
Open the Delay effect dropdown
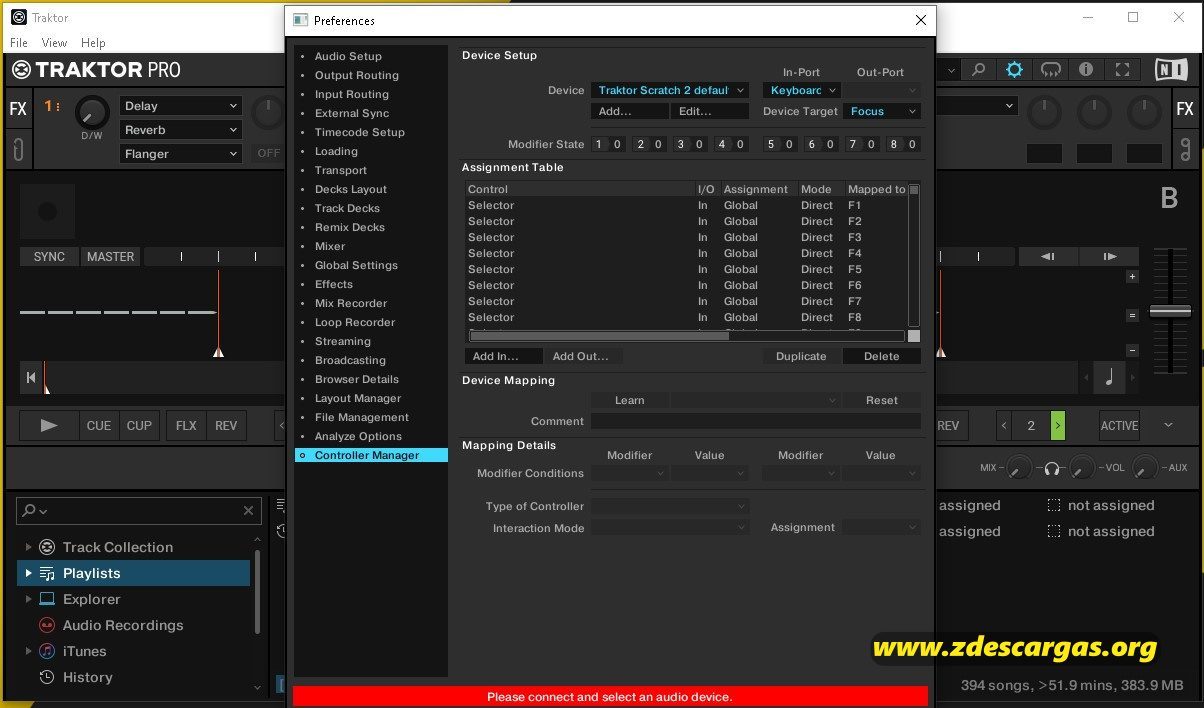click(x=181, y=106)
